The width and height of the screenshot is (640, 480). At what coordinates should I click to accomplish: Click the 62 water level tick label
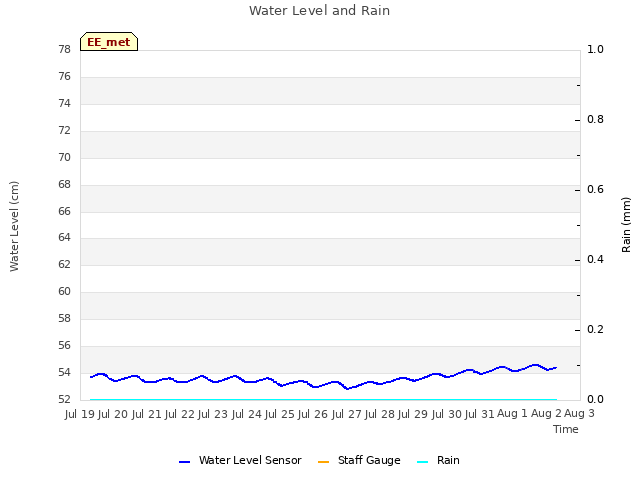point(64,264)
